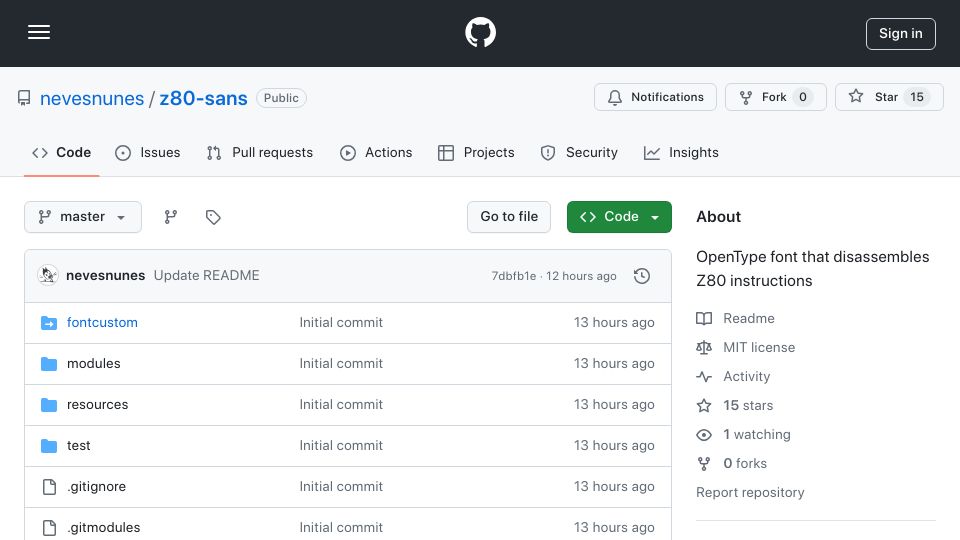The image size is (960, 540).
Task: Open nevesnunes author link in commit row
Action: 105,276
